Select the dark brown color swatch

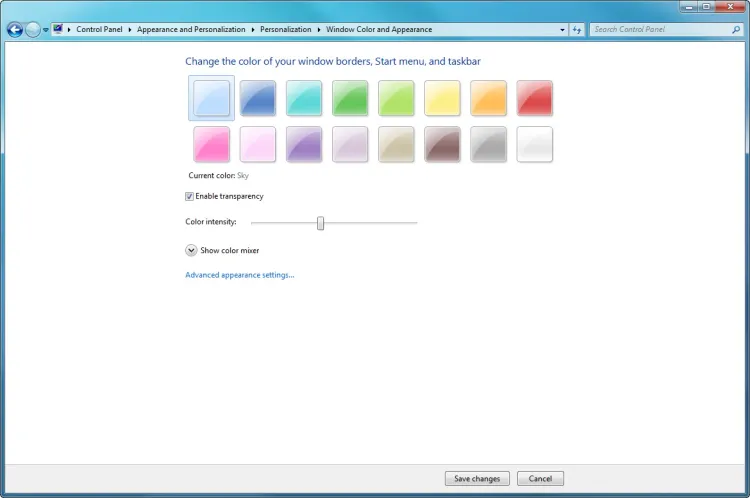442,145
